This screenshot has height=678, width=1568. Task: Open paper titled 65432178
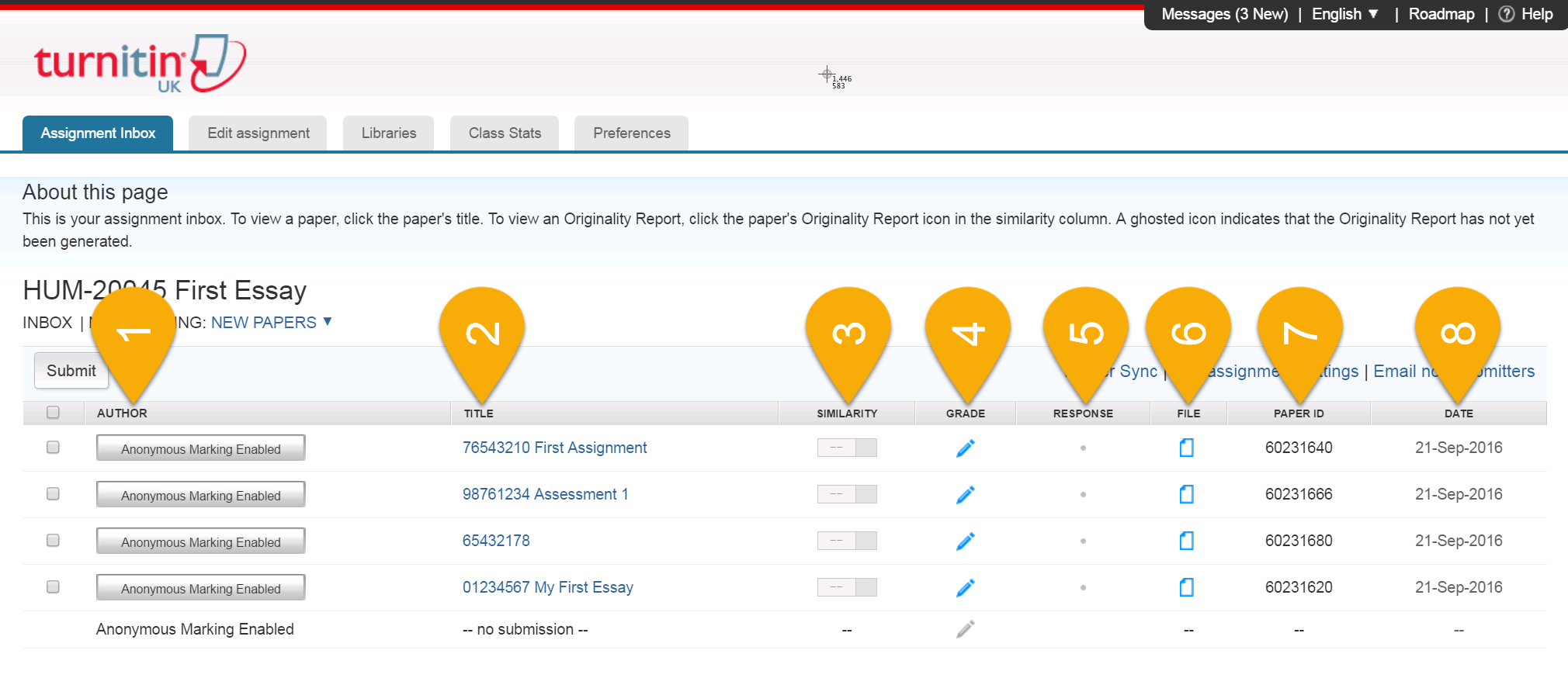(496, 541)
